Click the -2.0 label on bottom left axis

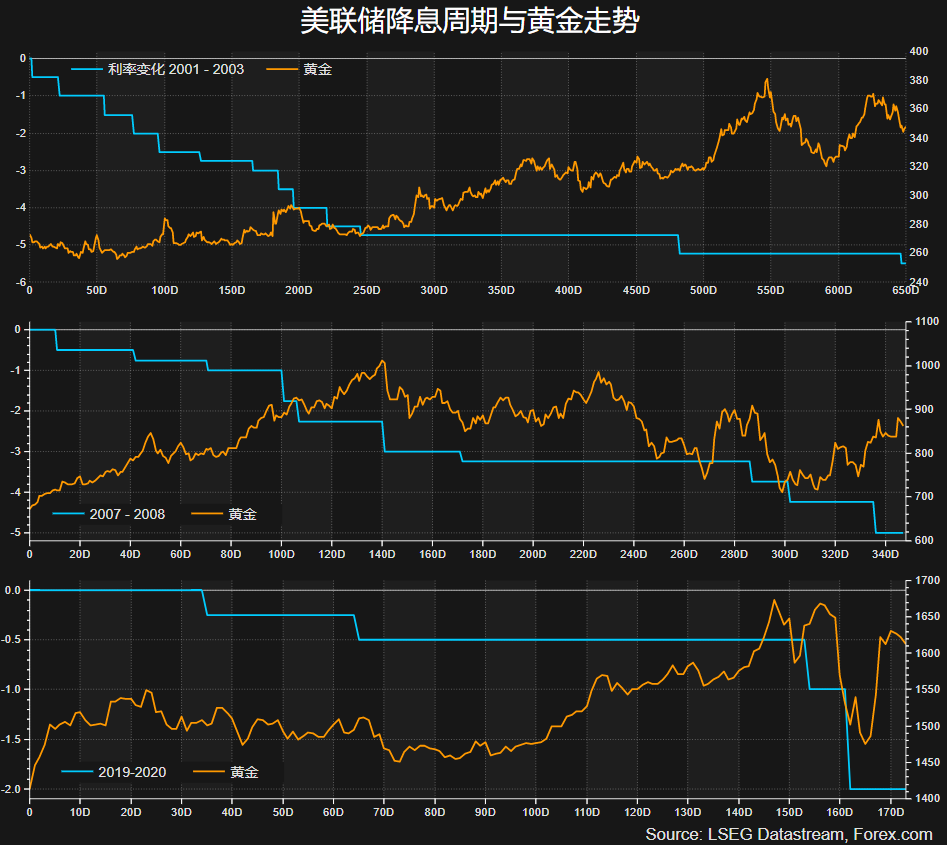(12, 789)
